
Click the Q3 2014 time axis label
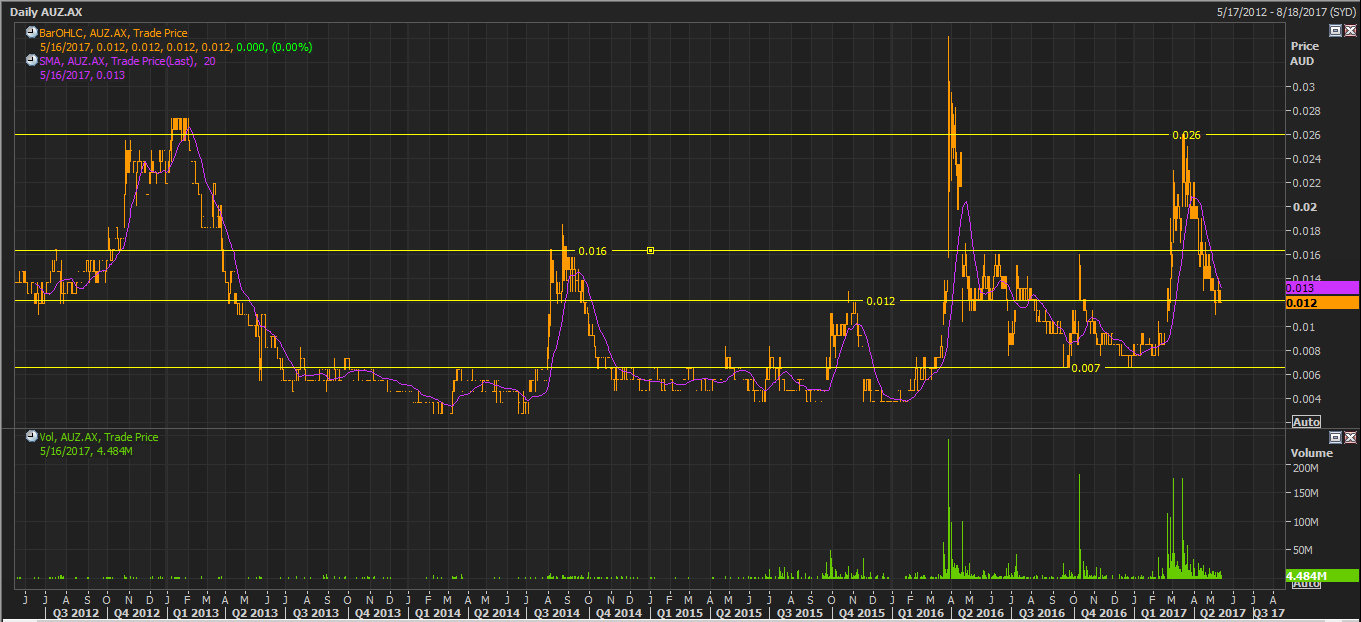(x=555, y=612)
